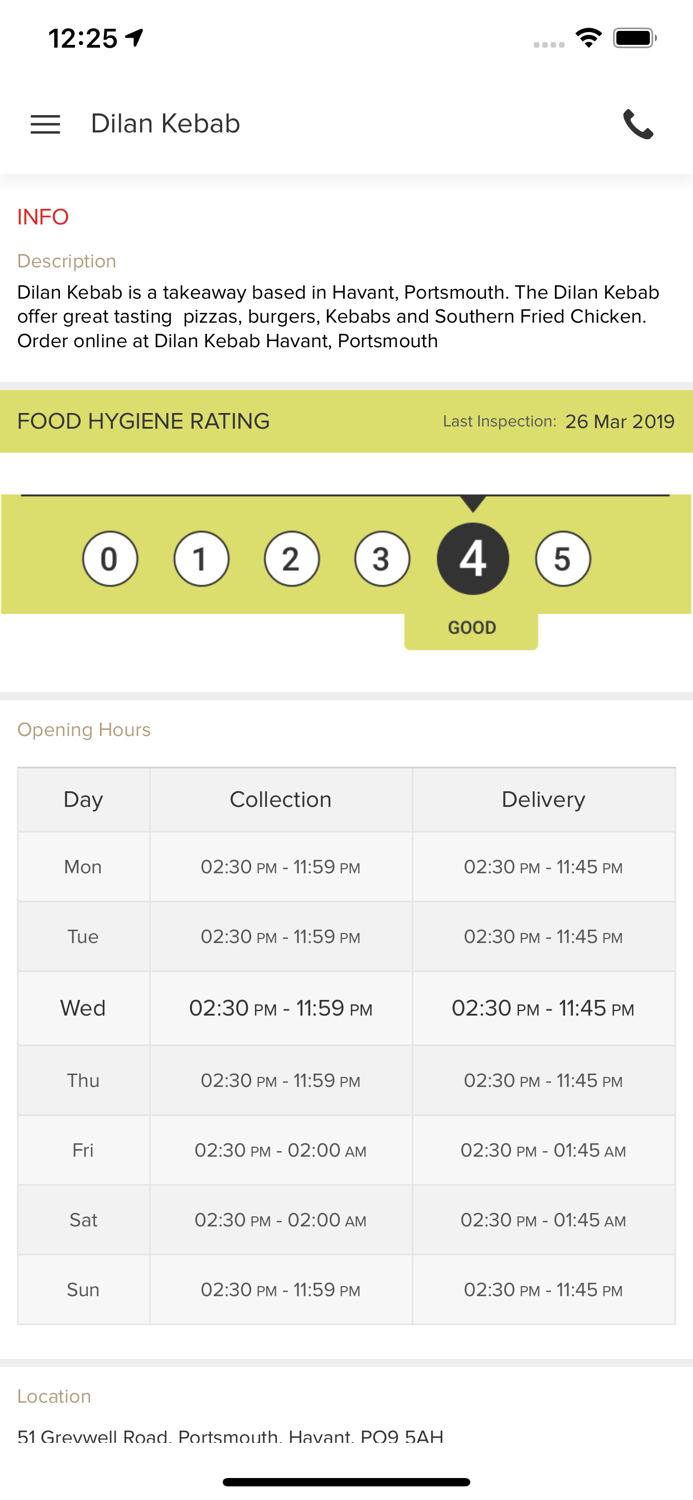Tap the Delivery column header
The image size is (693, 1500).
tap(543, 799)
